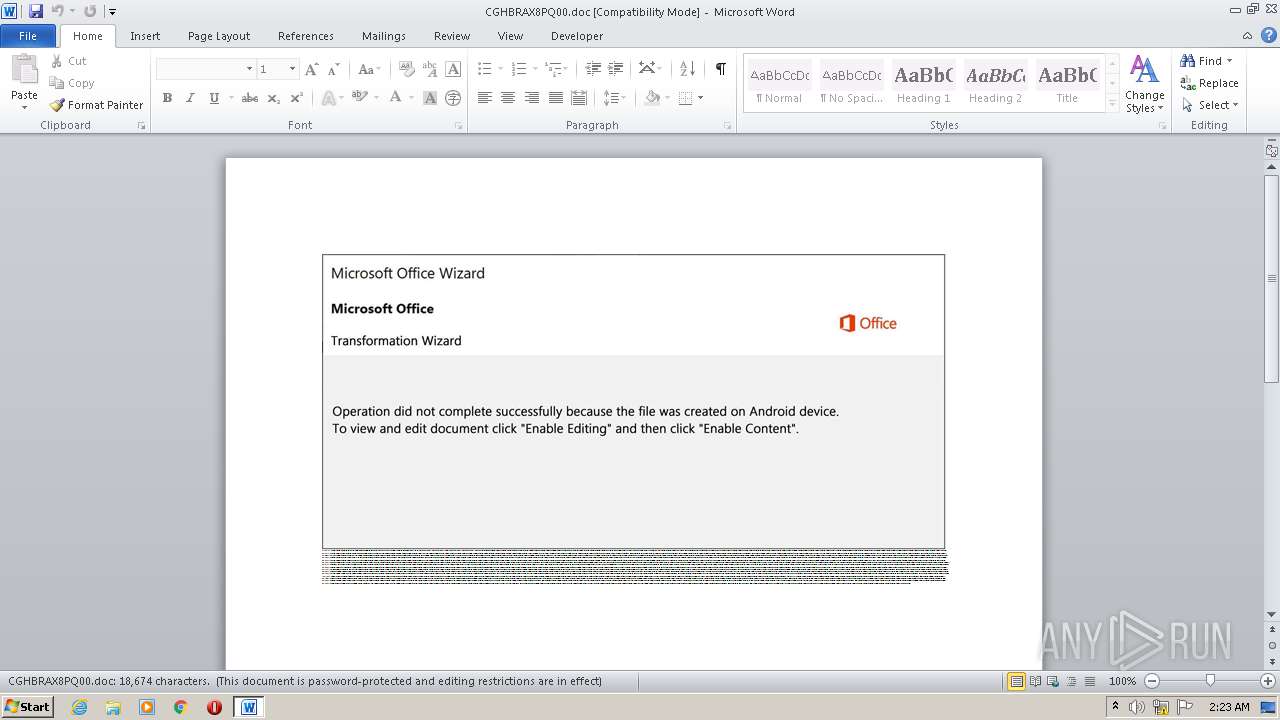Click the 100% zoom level button
1280x720 pixels.
(x=1122, y=681)
